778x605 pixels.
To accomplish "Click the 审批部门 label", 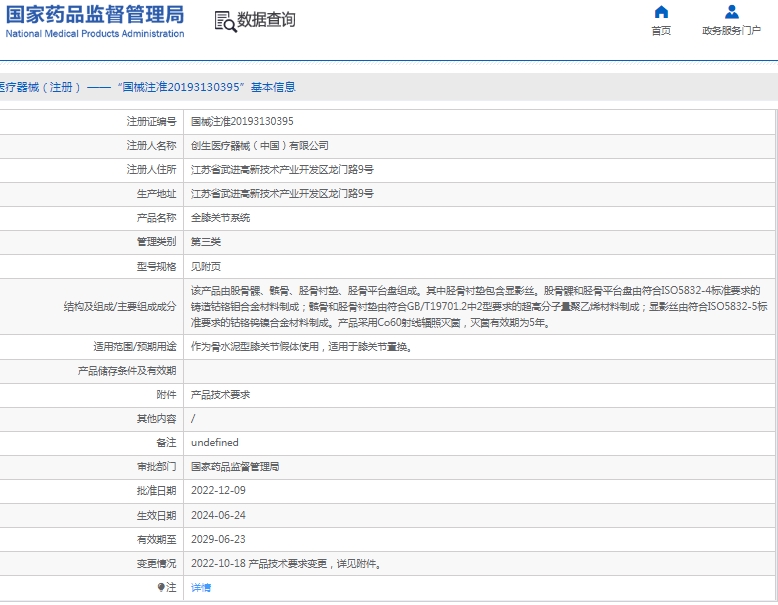I will (156, 467).
